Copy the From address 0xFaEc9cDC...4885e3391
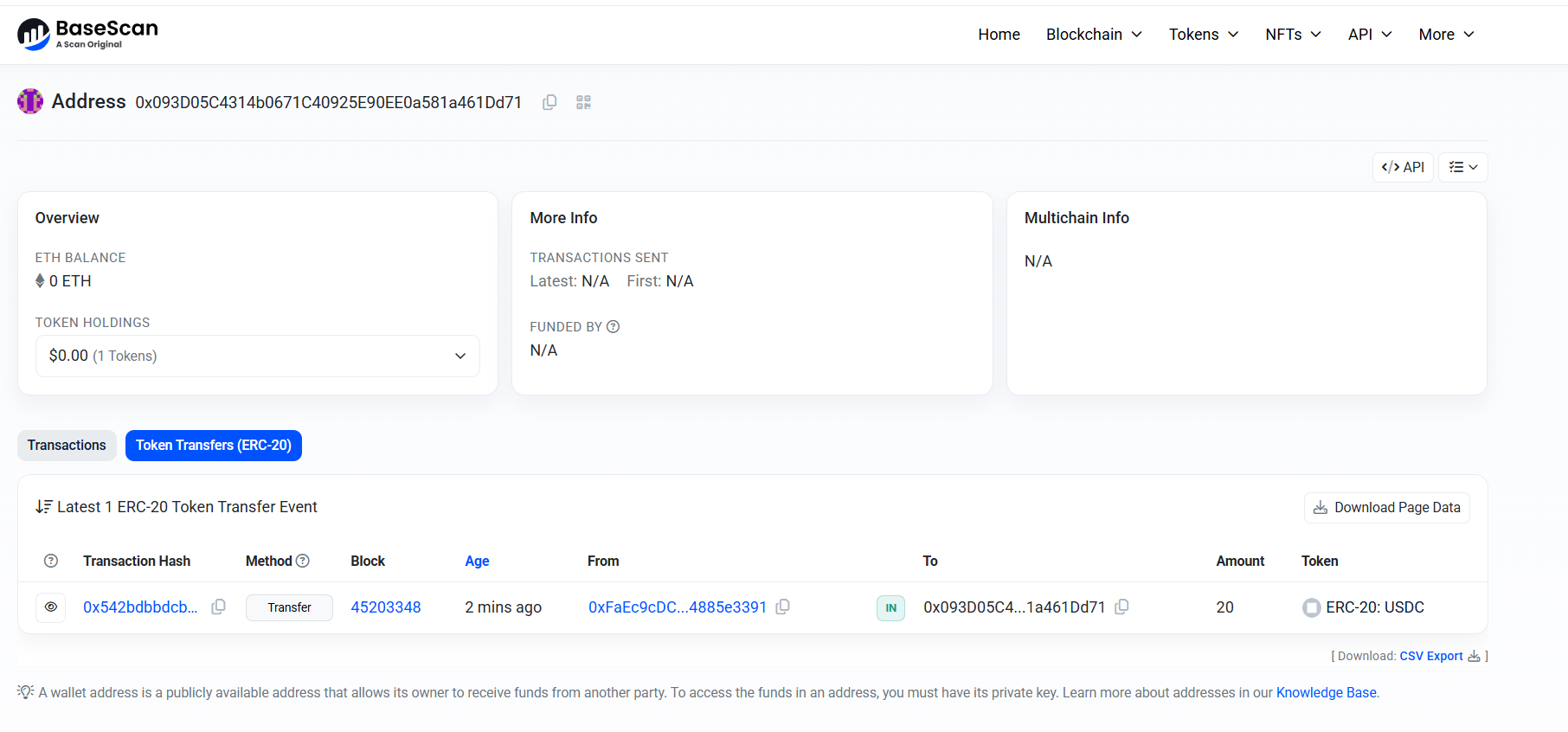The width and height of the screenshot is (1568, 732). click(x=783, y=607)
